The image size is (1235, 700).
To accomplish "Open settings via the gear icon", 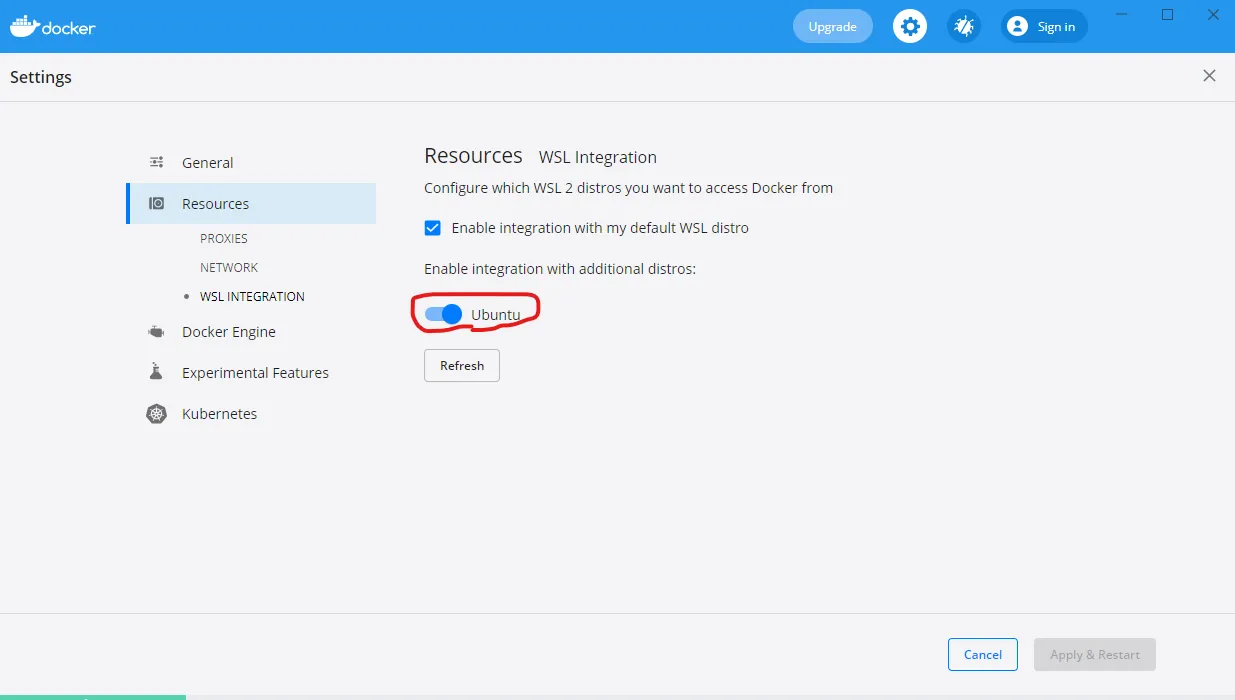I will pyautogui.click(x=909, y=27).
